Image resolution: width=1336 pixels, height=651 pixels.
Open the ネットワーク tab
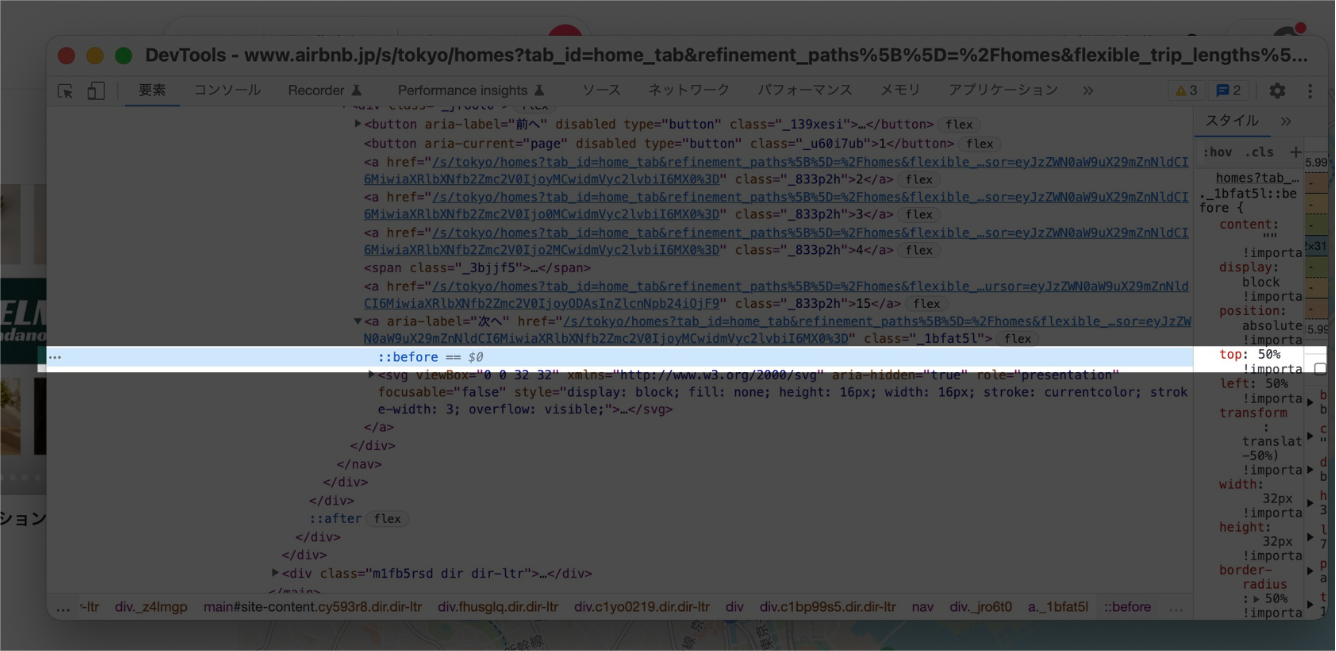point(689,89)
